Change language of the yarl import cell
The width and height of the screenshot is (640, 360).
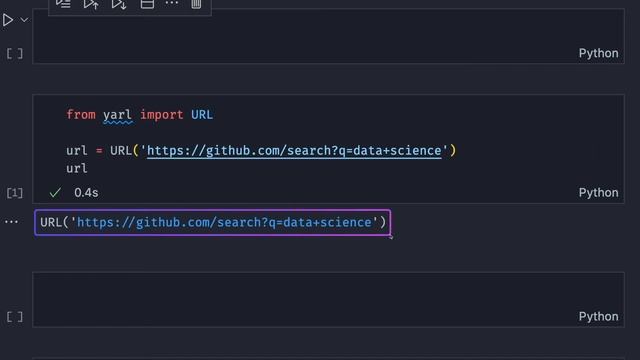pyautogui.click(x=598, y=193)
